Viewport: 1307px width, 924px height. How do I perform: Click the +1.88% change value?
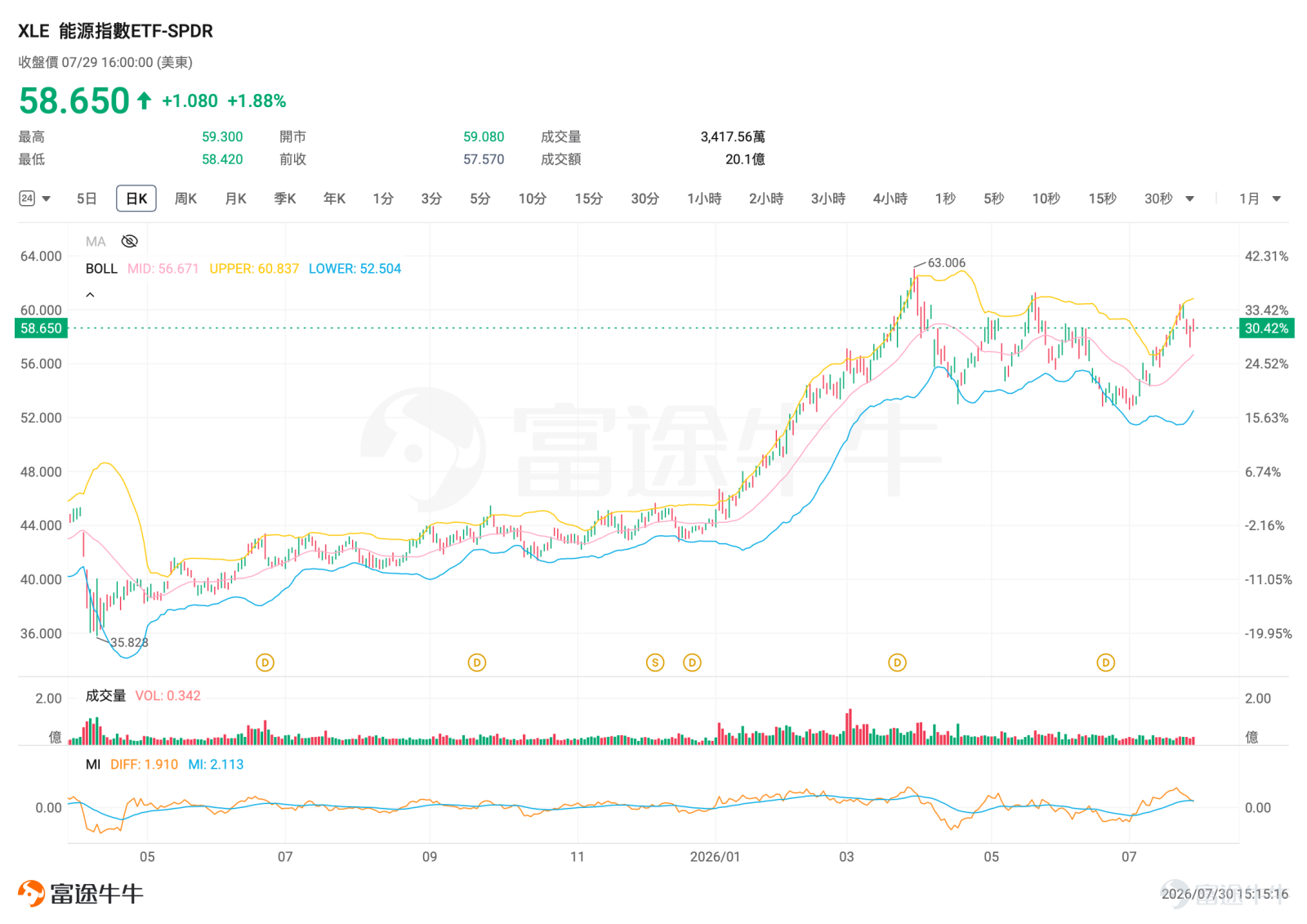click(256, 100)
